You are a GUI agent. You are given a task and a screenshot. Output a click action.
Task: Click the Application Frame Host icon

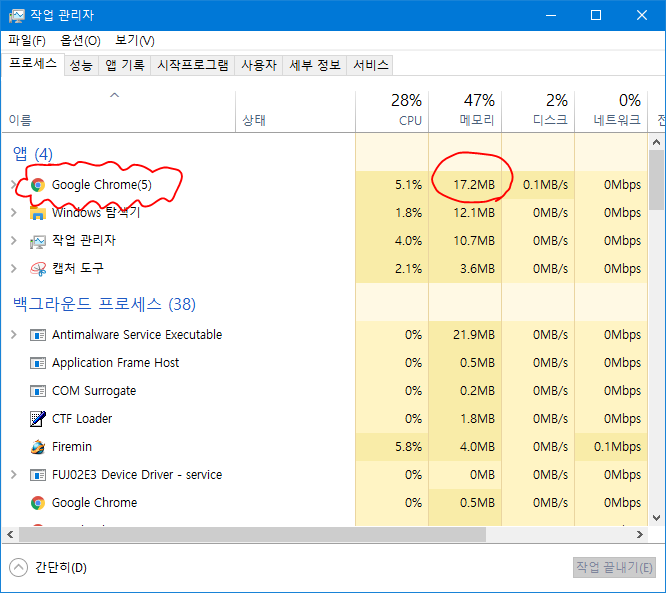coord(38,363)
